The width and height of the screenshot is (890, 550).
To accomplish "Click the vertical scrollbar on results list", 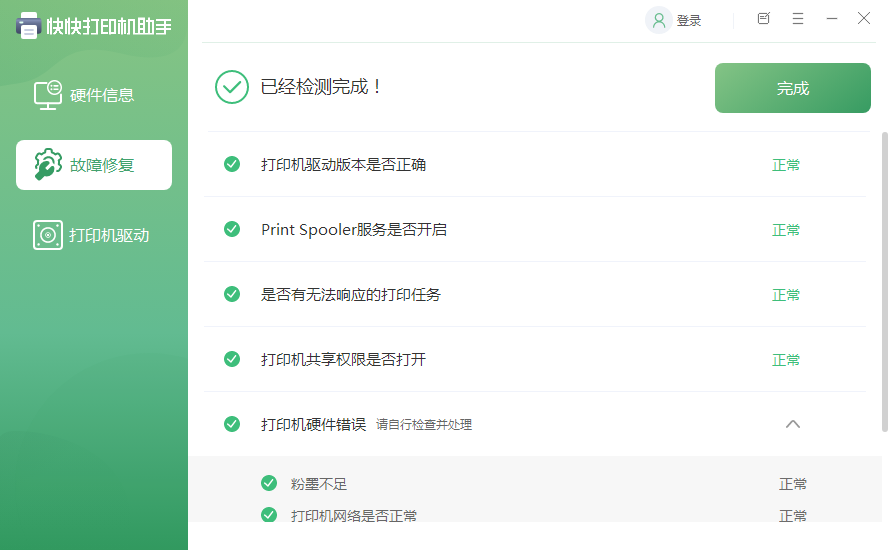I will [883, 280].
